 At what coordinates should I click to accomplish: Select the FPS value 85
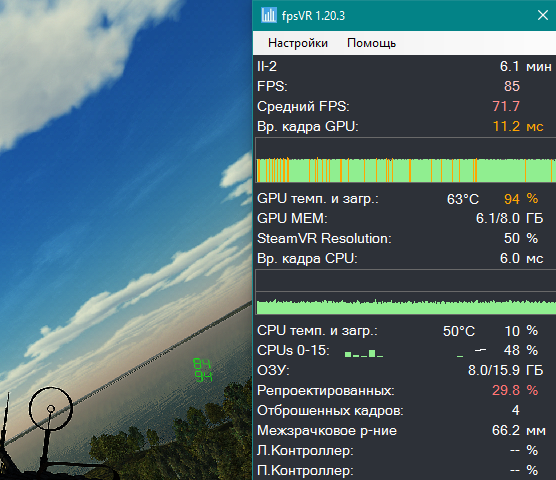[x=512, y=86]
